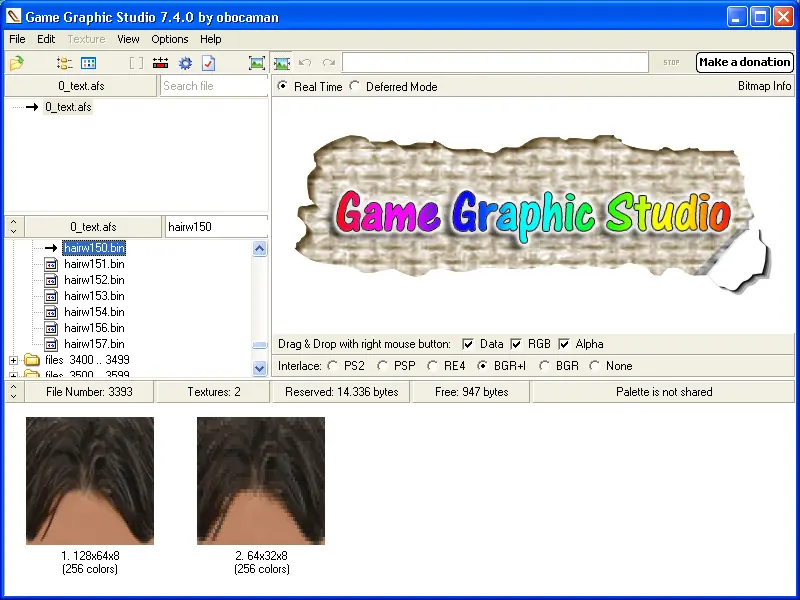The image size is (800, 600).
Task: Click the stretch image width icon
Action: point(282,63)
